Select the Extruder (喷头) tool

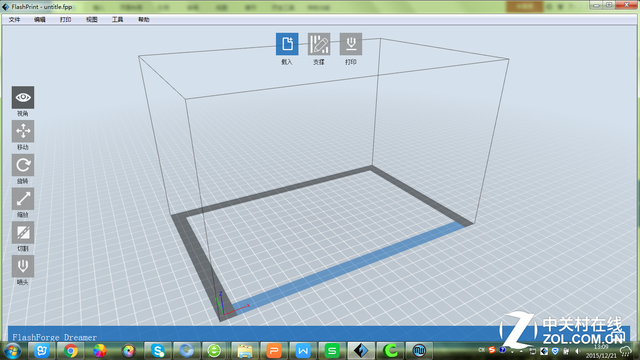coord(23,266)
